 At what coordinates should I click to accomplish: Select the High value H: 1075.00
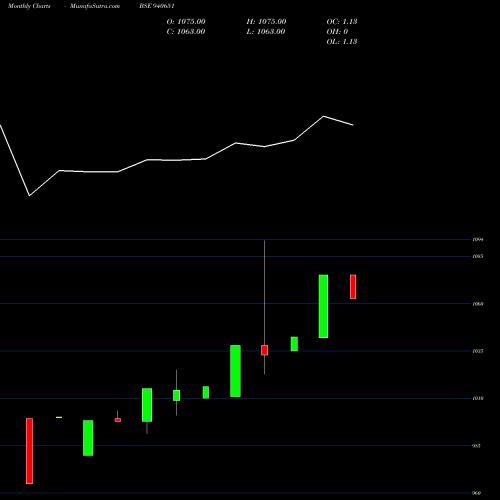pyautogui.click(x=266, y=22)
